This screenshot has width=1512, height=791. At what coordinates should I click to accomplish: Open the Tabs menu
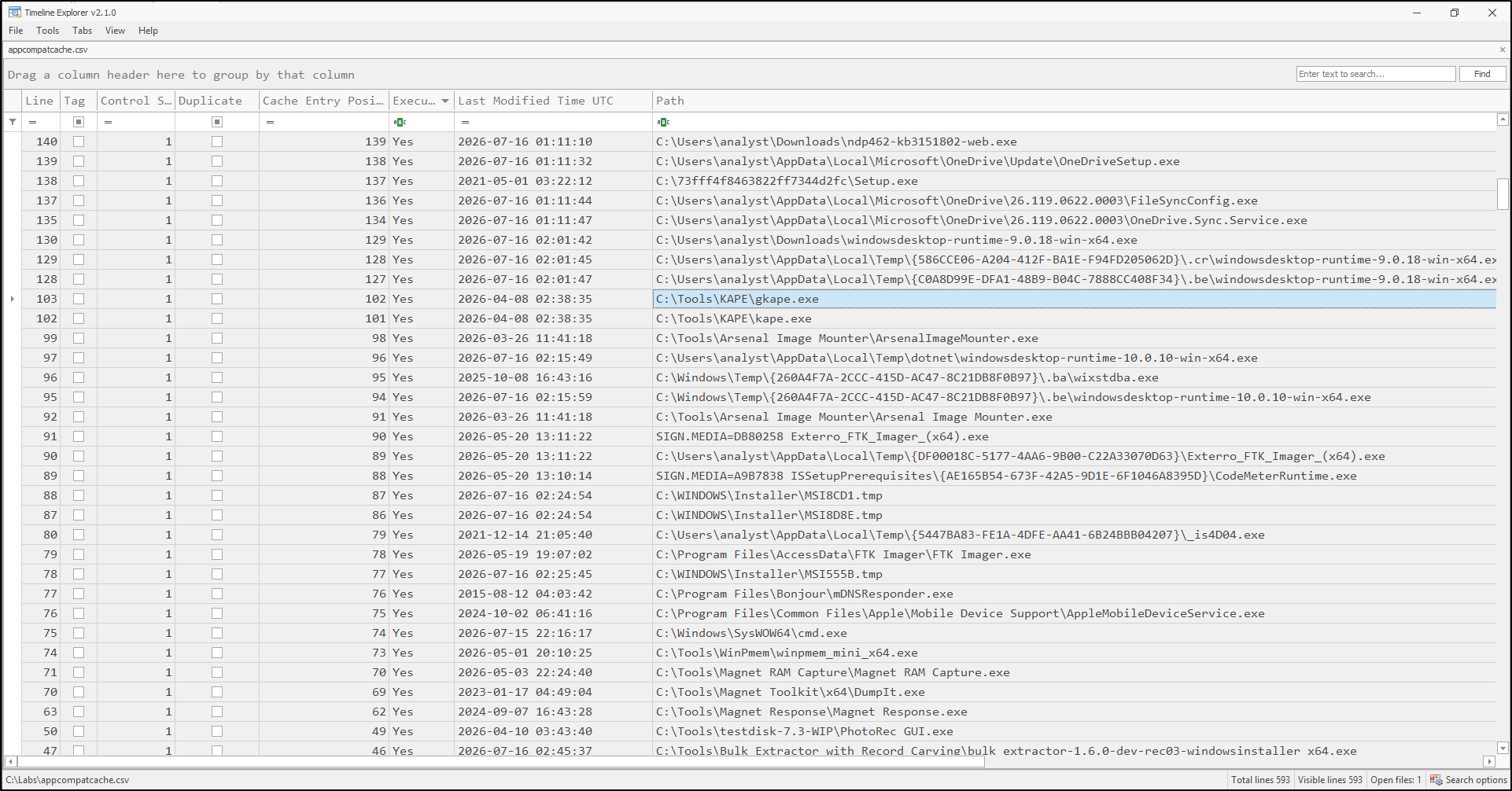pos(83,31)
